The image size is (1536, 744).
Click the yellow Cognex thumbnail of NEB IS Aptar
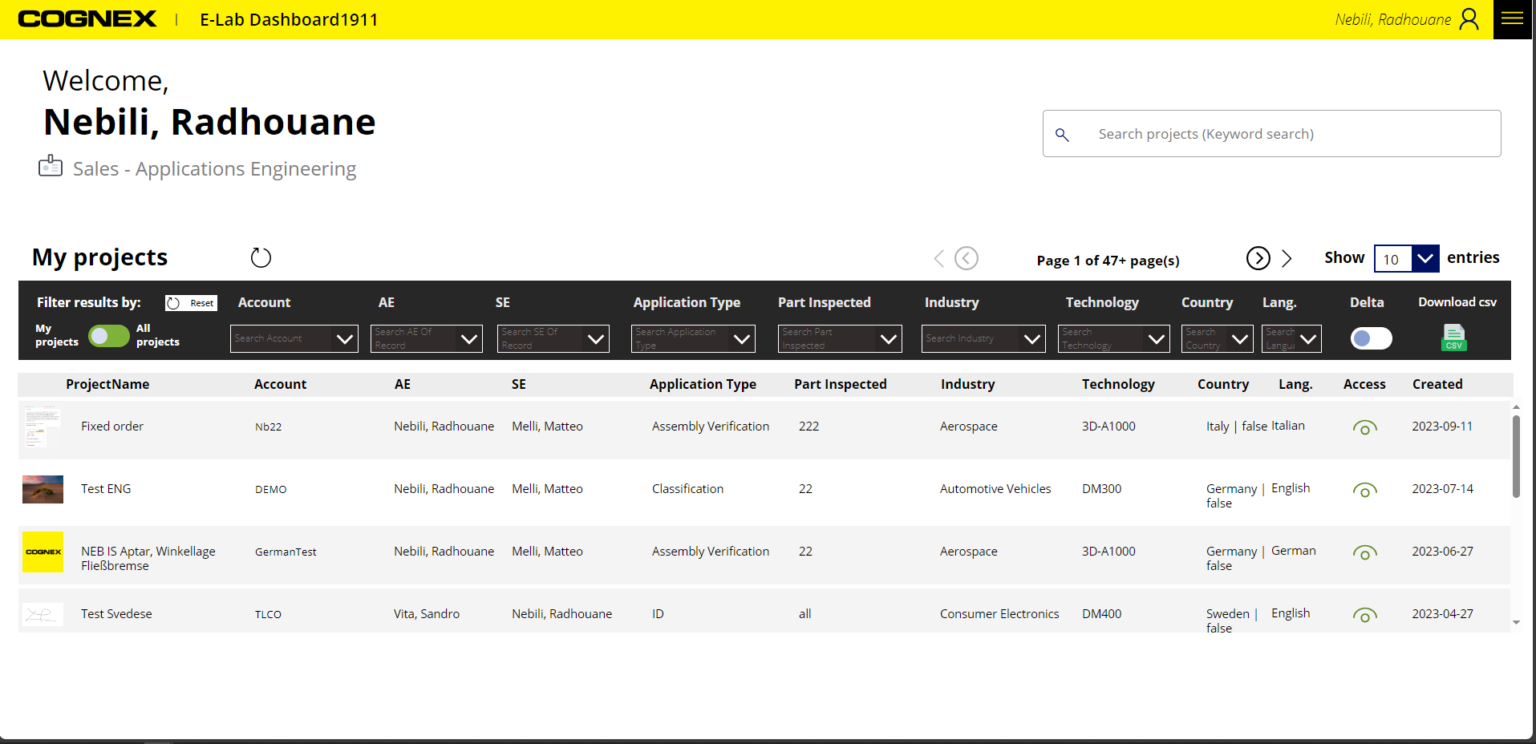[x=43, y=552]
